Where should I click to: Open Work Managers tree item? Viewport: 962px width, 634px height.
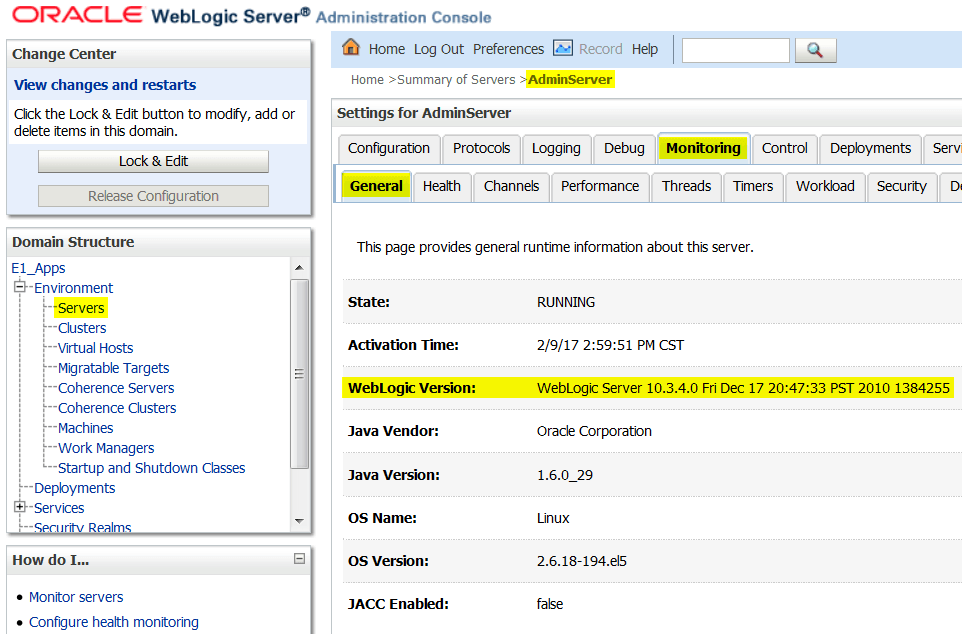[106, 448]
